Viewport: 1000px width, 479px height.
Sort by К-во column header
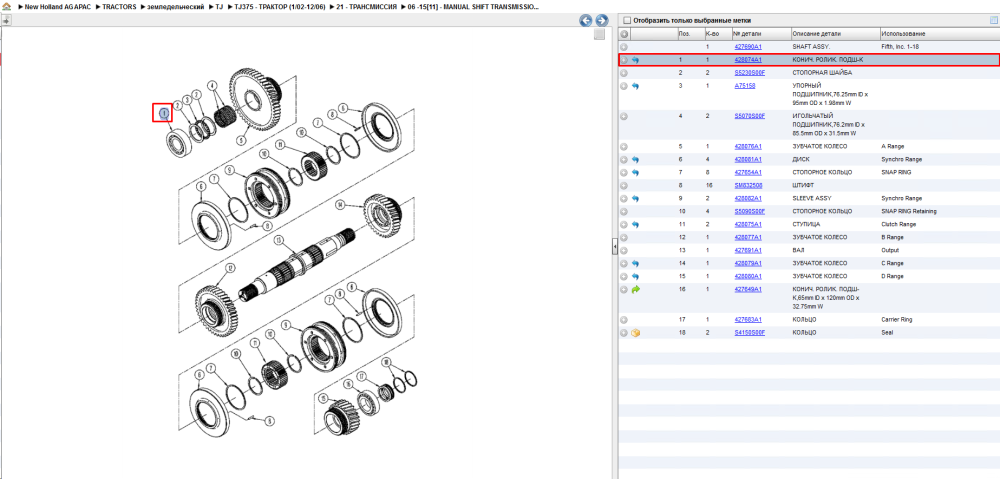[717, 34]
